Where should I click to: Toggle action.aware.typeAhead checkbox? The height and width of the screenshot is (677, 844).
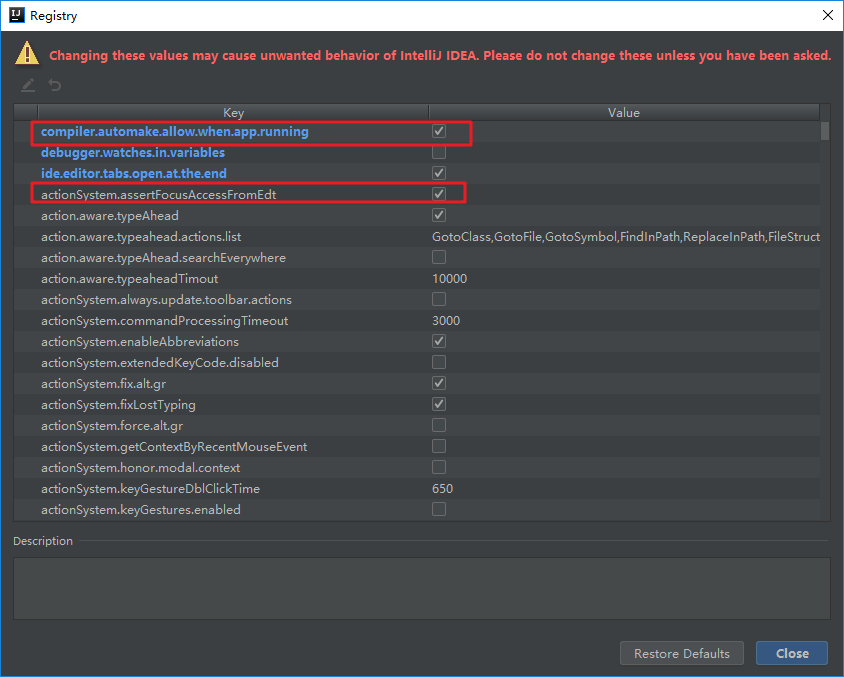point(439,215)
